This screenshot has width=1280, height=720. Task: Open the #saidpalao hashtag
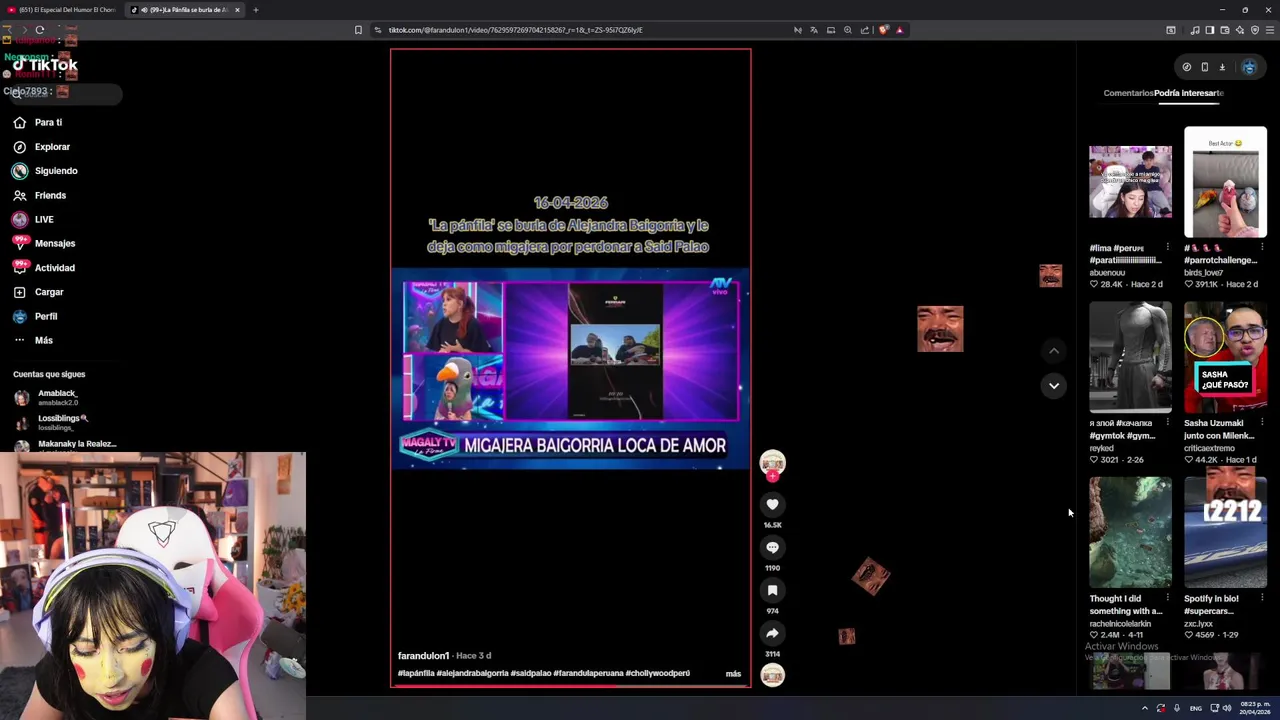[x=531, y=674]
